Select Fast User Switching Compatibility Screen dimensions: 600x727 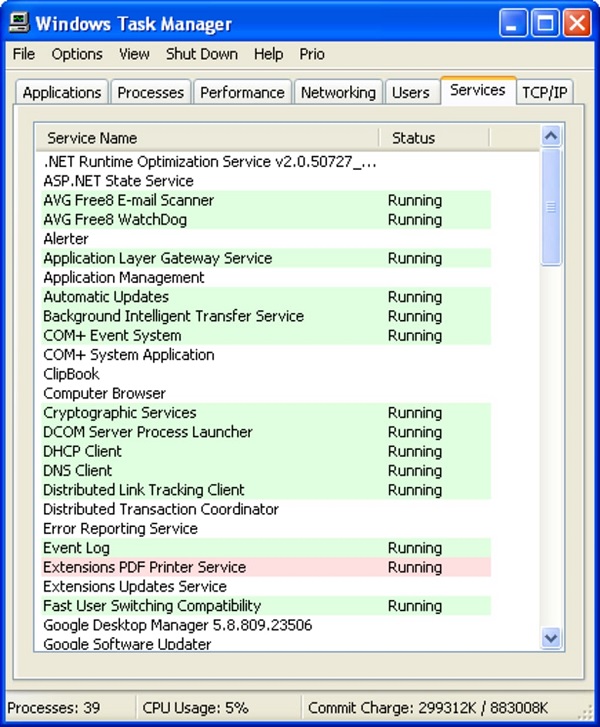pos(266,606)
